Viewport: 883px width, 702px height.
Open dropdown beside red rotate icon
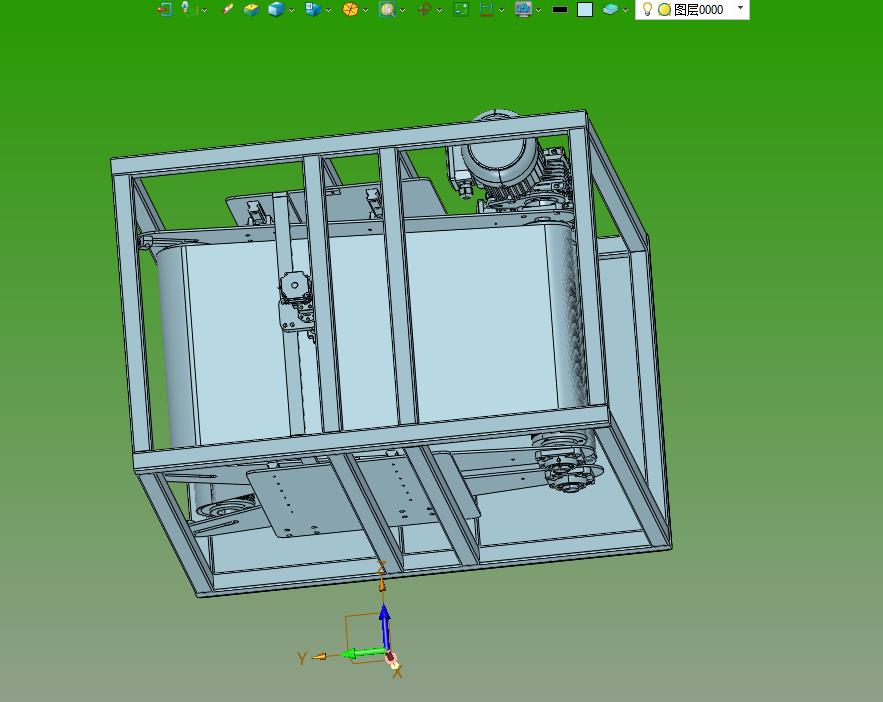[439, 10]
